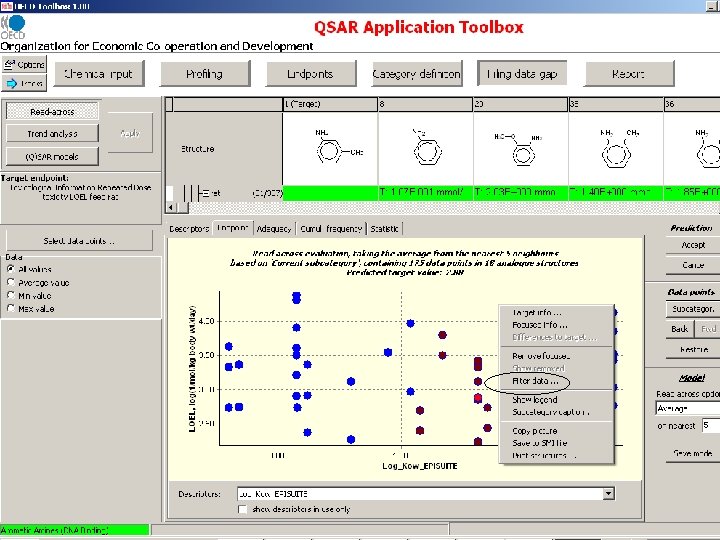The image size is (720, 540).
Task: Switch to the Cumul. frequency tab
Action: pos(331,228)
